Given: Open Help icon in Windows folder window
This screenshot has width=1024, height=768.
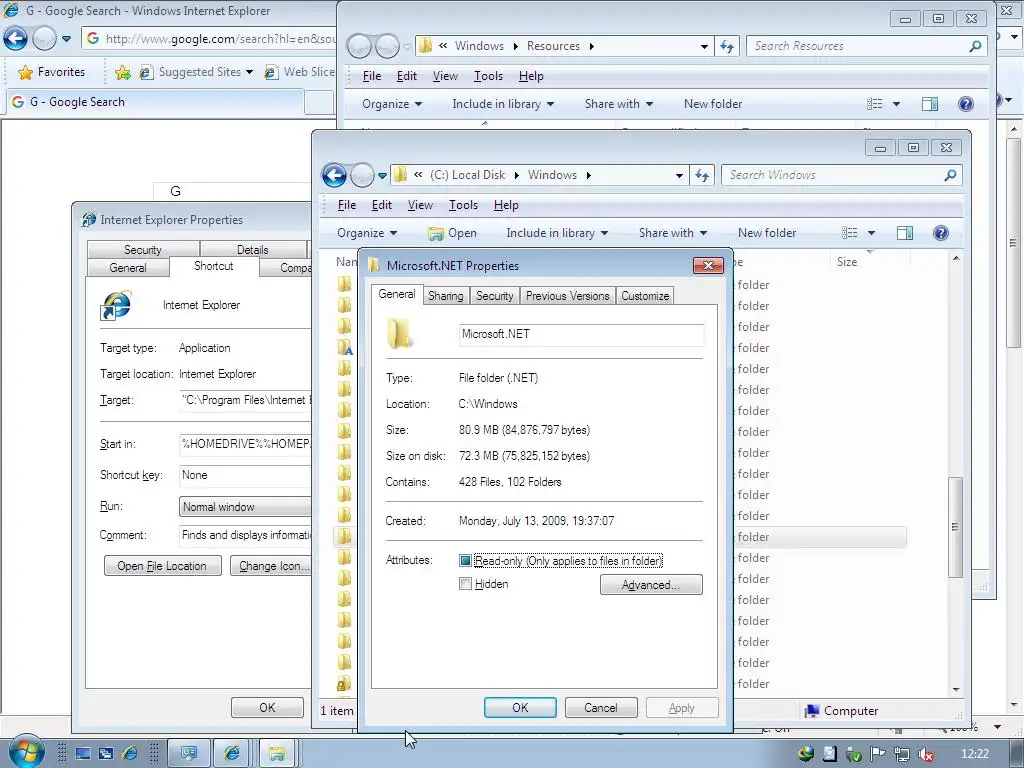Looking at the screenshot, I should click(940, 233).
